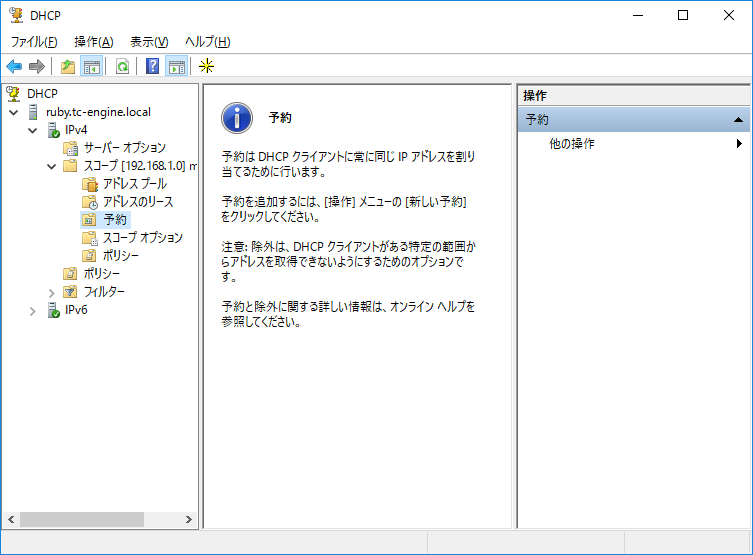Collapse the スコープ [192.168.1.0] node
Viewport: 753px width, 555px height.
51,167
